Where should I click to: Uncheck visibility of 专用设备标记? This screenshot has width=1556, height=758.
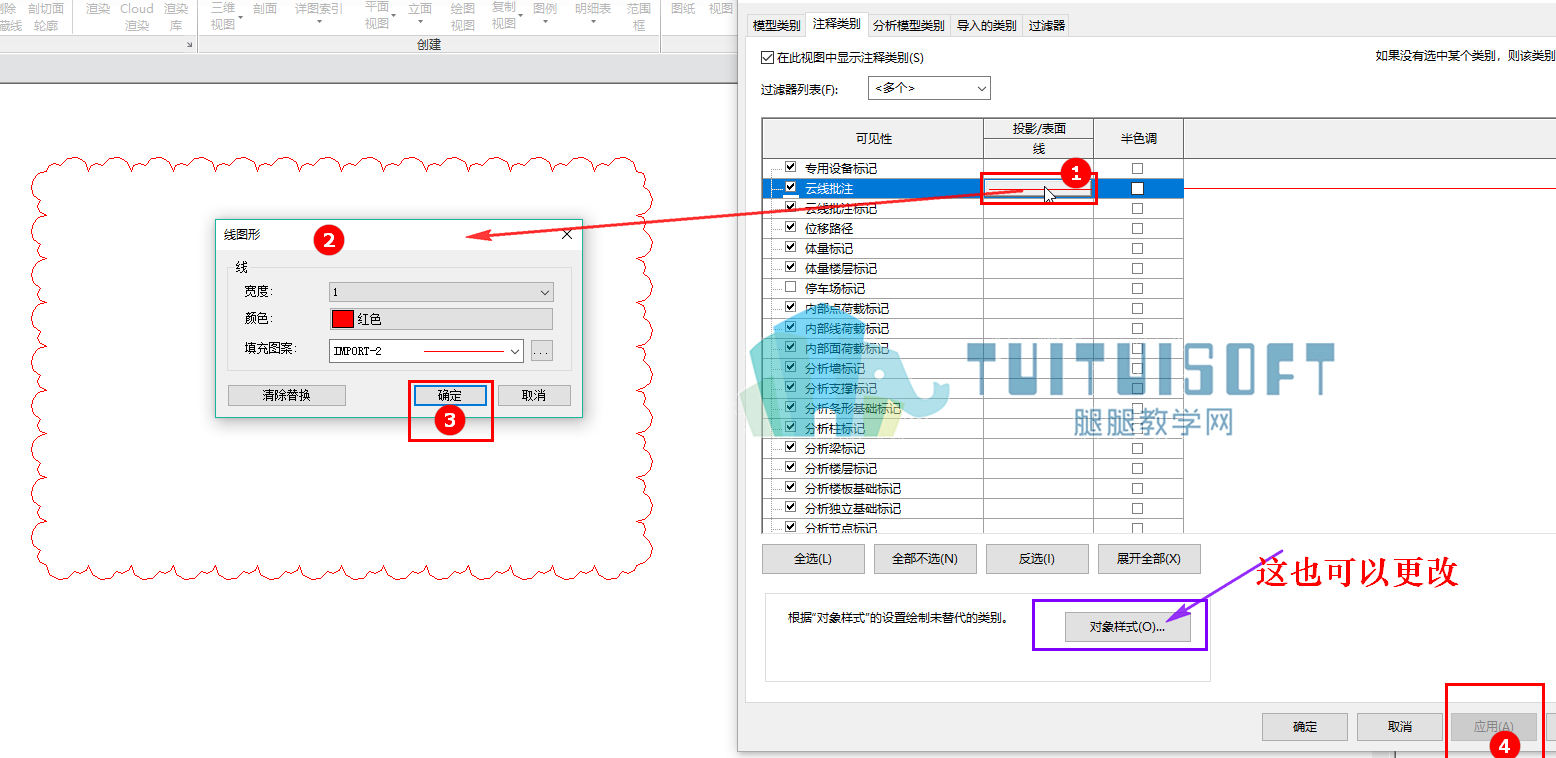[x=791, y=168]
